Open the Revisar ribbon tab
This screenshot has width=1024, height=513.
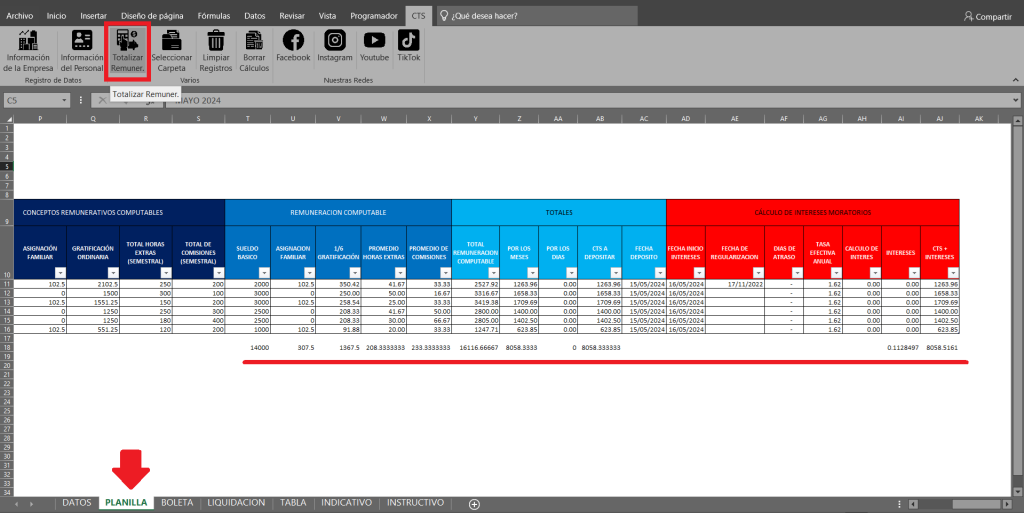click(292, 16)
